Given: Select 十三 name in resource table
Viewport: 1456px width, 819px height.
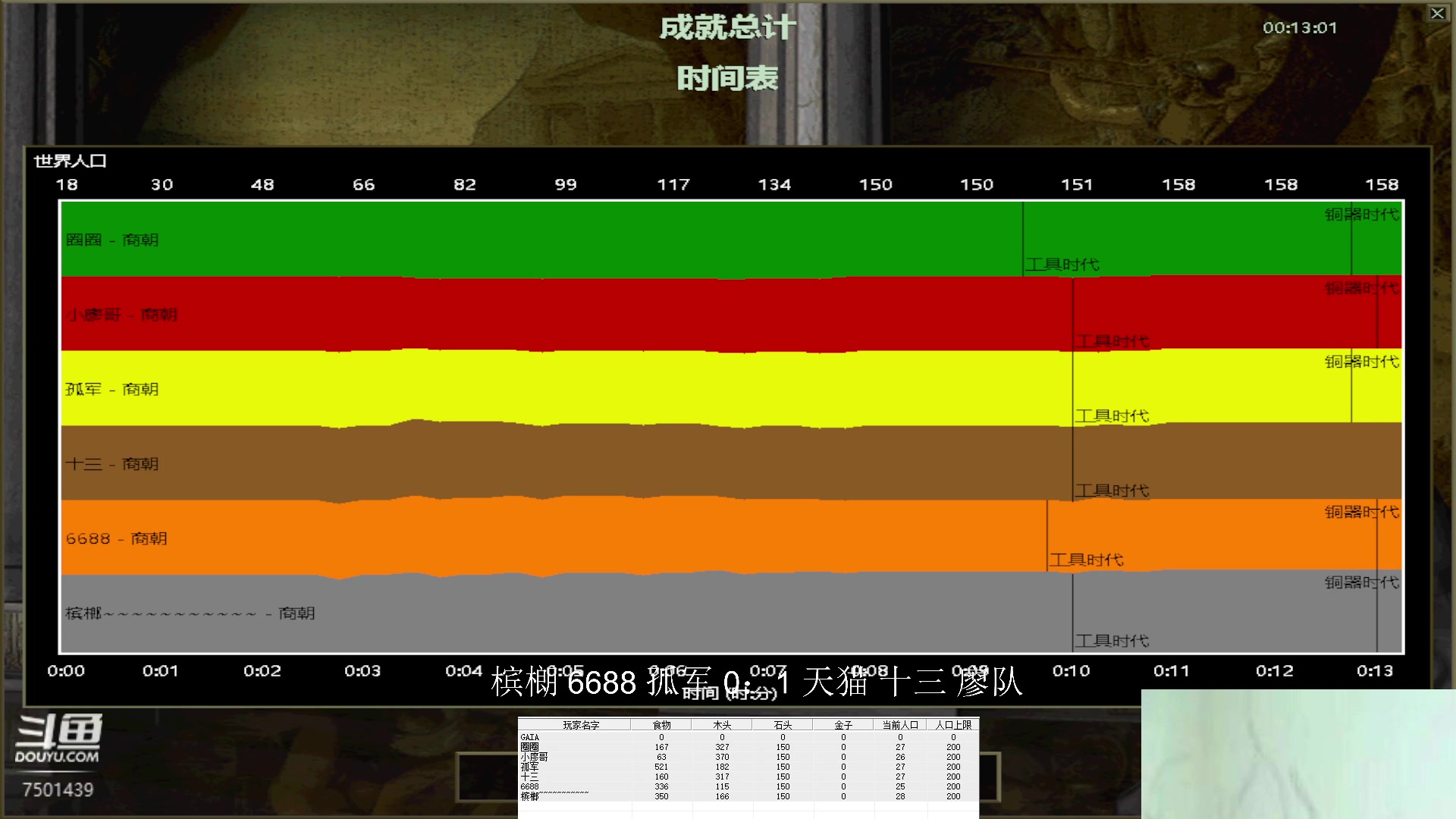Looking at the screenshot, I should (529, 777).
